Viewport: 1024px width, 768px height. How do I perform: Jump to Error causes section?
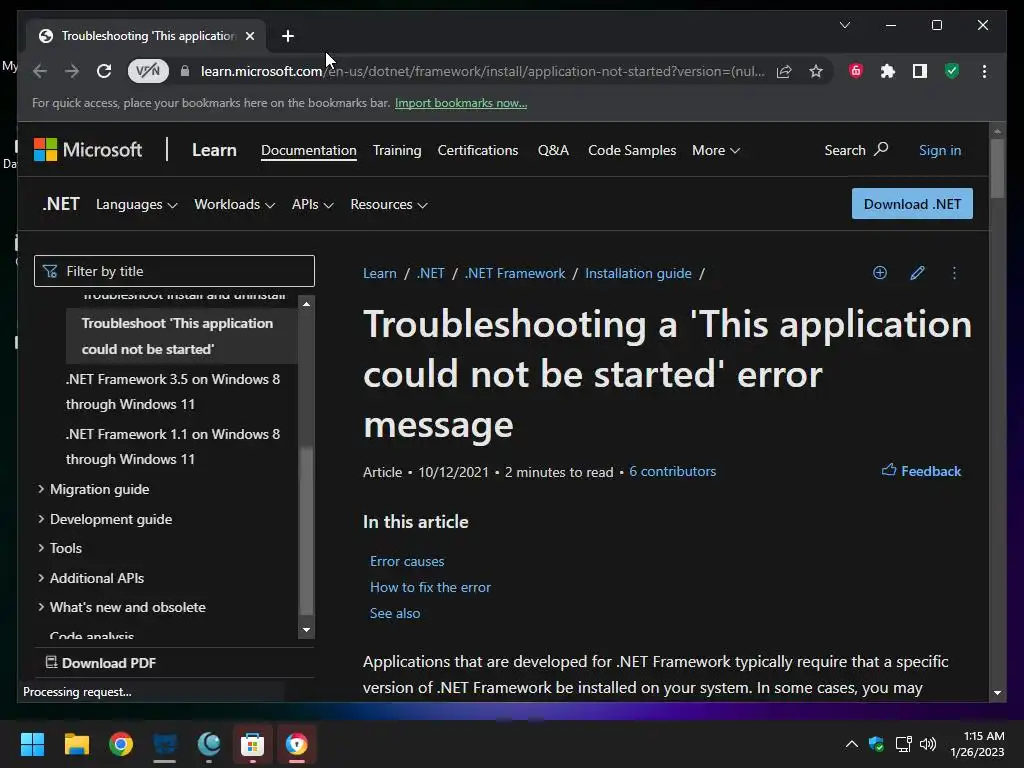point(407,561)
